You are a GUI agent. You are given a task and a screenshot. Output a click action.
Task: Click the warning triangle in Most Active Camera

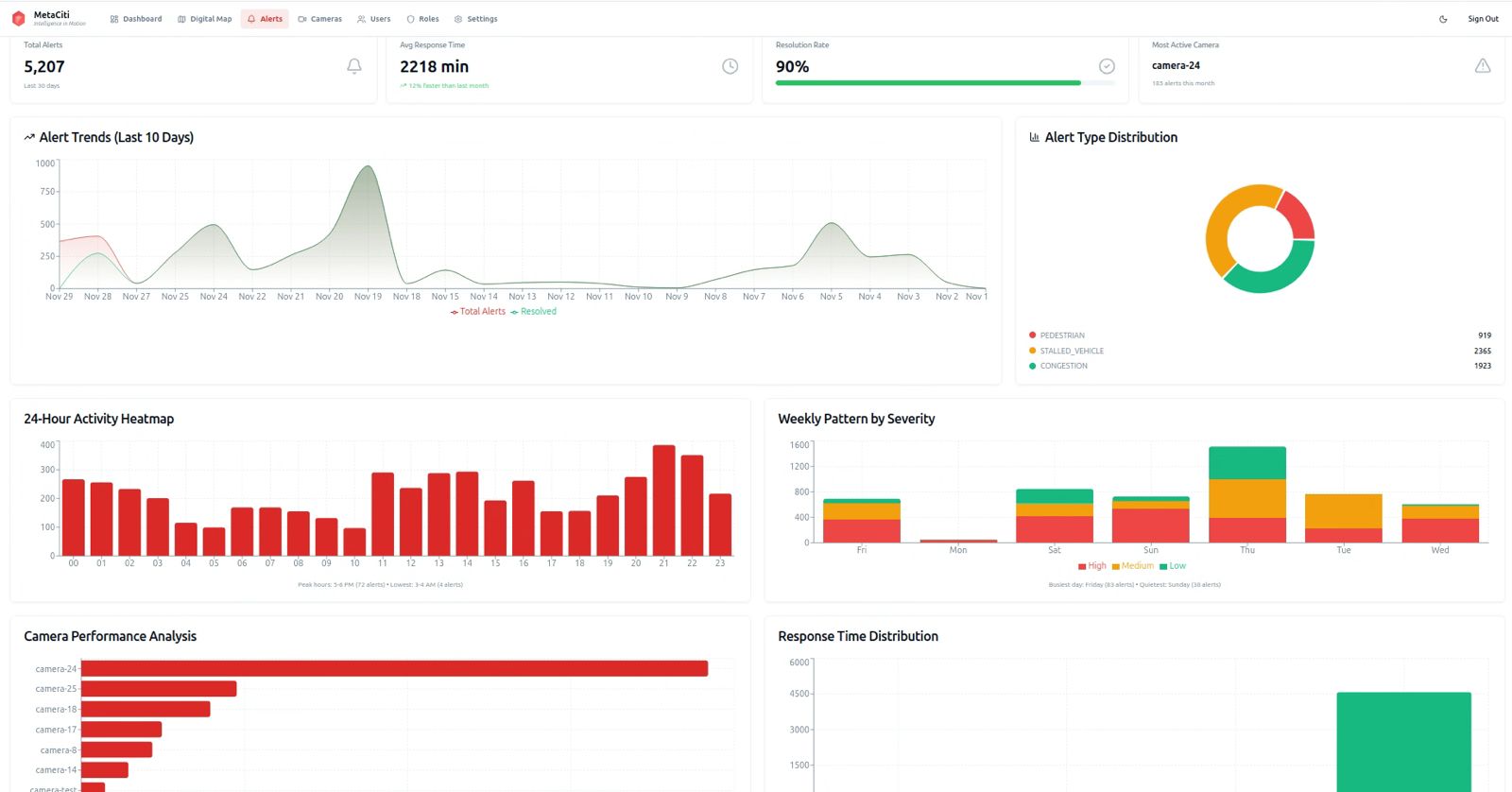pyautogui.click(x=1483, y=66)
